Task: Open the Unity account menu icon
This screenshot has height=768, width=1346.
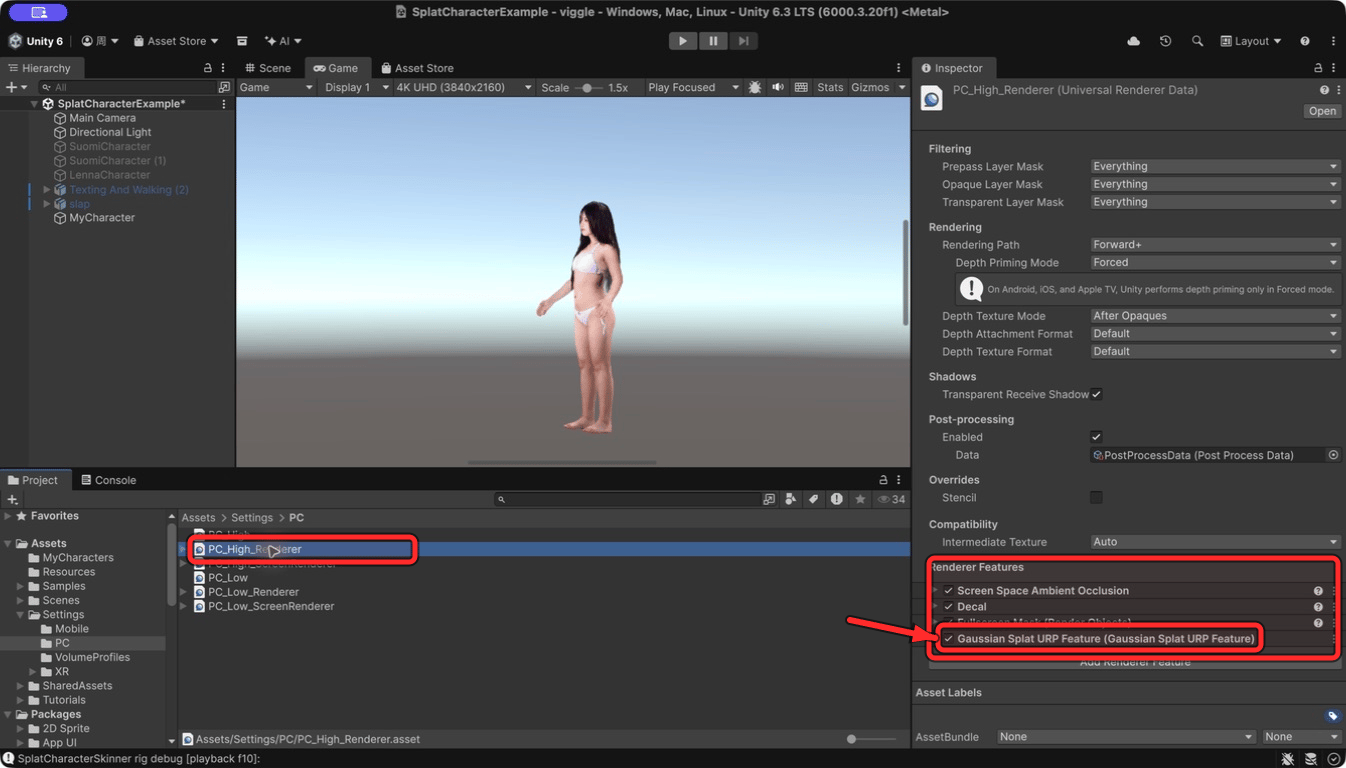Action: click(x=99, y=41)
